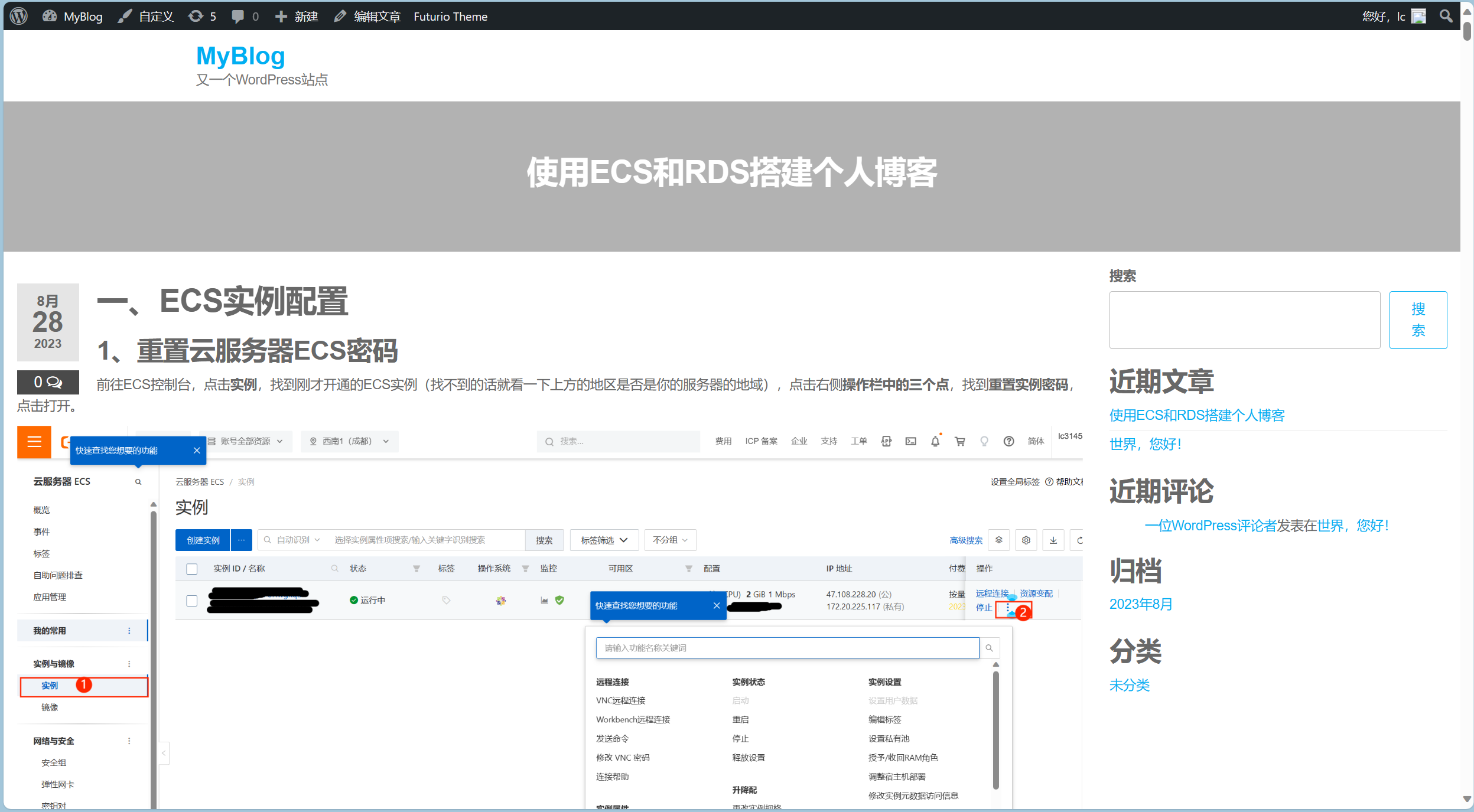This screenshot has width=1474, height=812.
Task: Click the admin bar search magnifier icon
Action: pos(1446,17)
